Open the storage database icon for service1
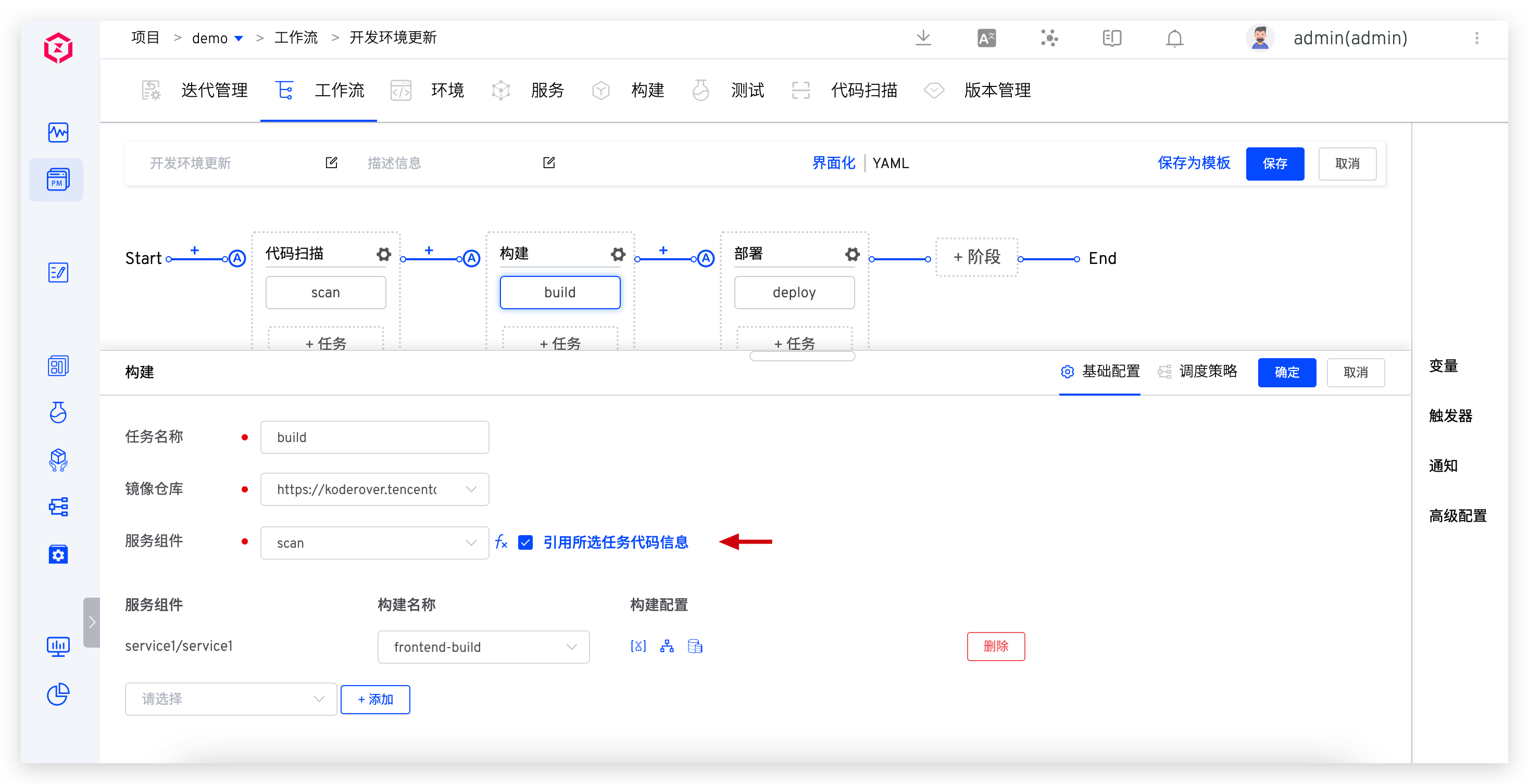The width and height of the screenshot is (1529, 784). point(695,646)
